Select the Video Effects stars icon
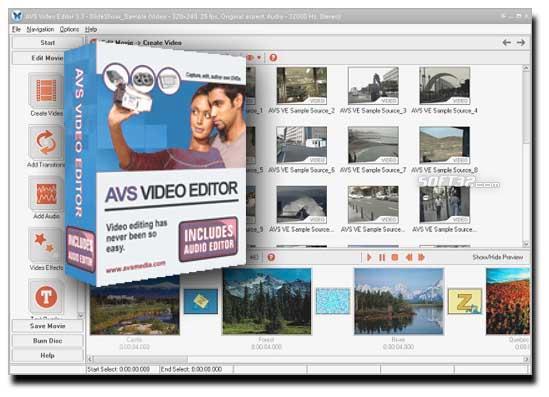The height and width of the screenshot is (397, 549). coord(46,245)
